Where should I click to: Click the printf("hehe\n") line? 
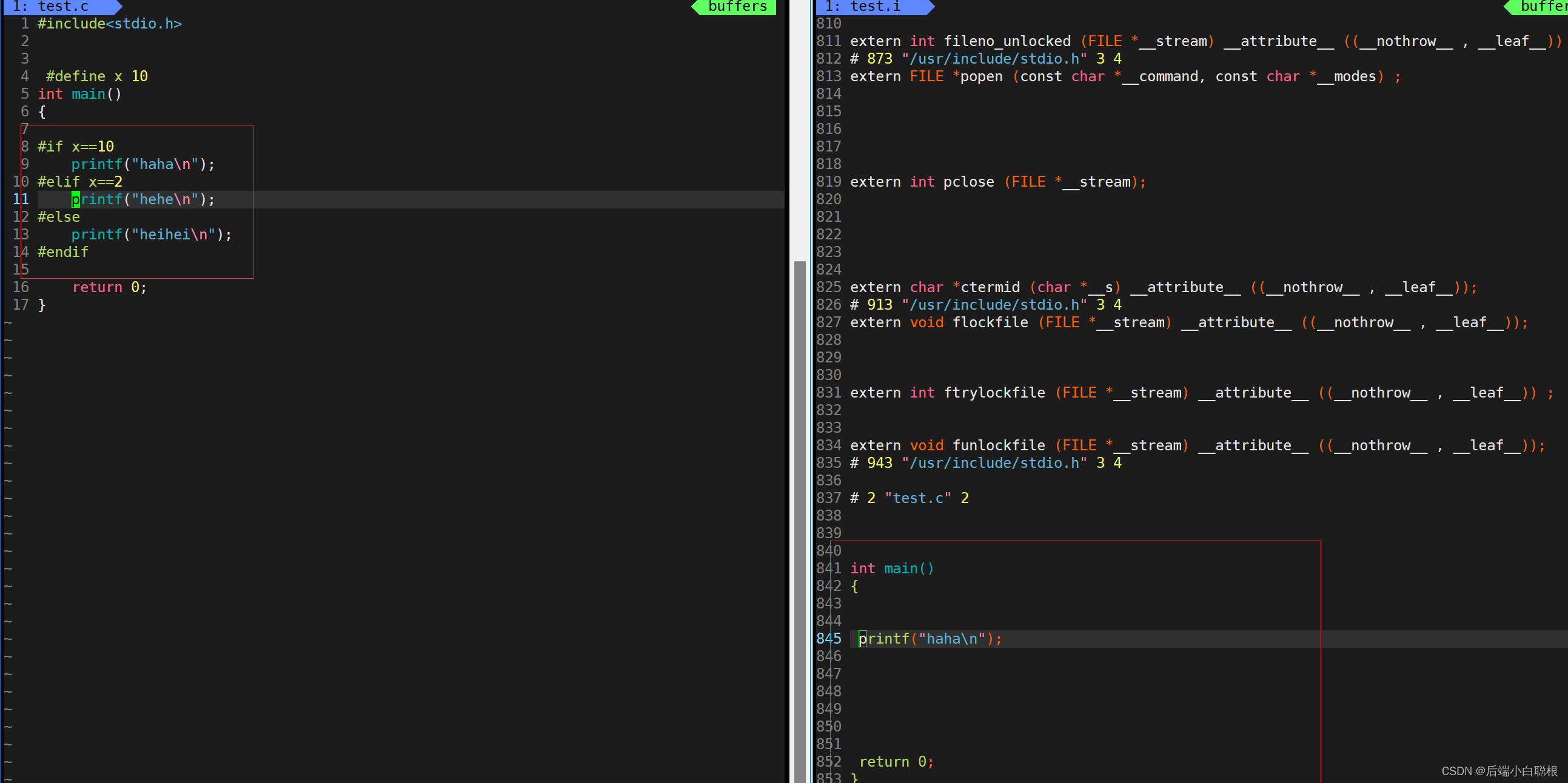point(143,199)
